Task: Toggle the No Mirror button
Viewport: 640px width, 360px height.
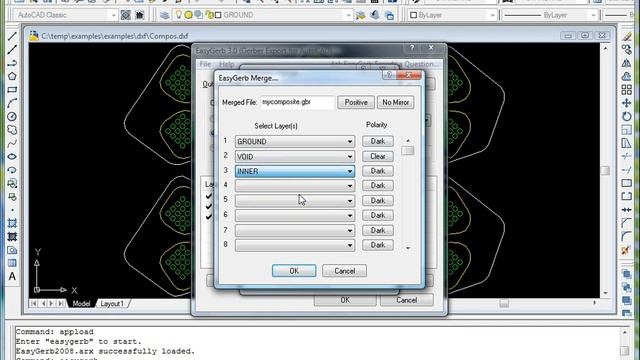Action: click(396, 102)
